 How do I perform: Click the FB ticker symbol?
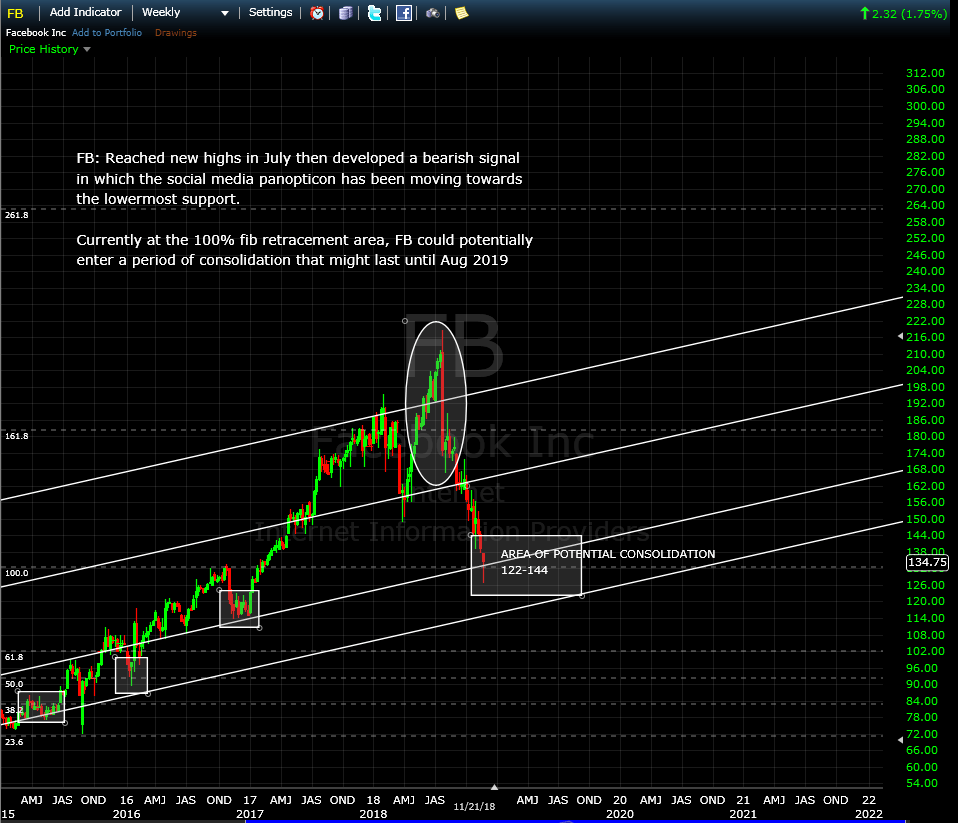15,13
